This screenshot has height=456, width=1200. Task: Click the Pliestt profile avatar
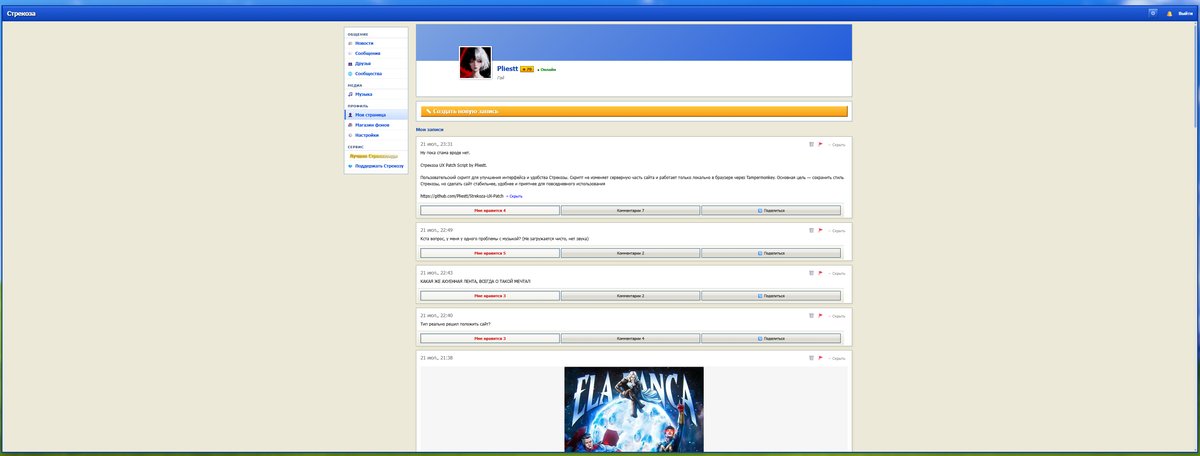pyautogui.click(x=475, y=62)
